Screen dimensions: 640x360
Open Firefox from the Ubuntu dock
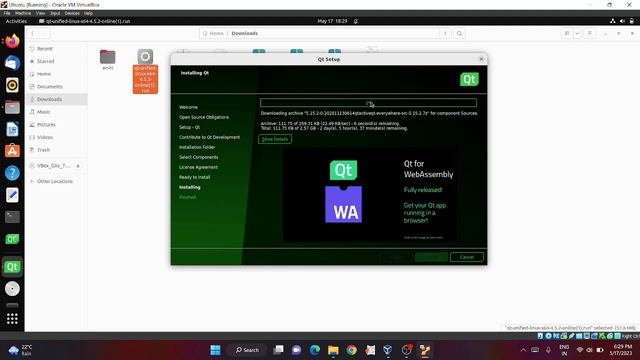pos(12,41)
